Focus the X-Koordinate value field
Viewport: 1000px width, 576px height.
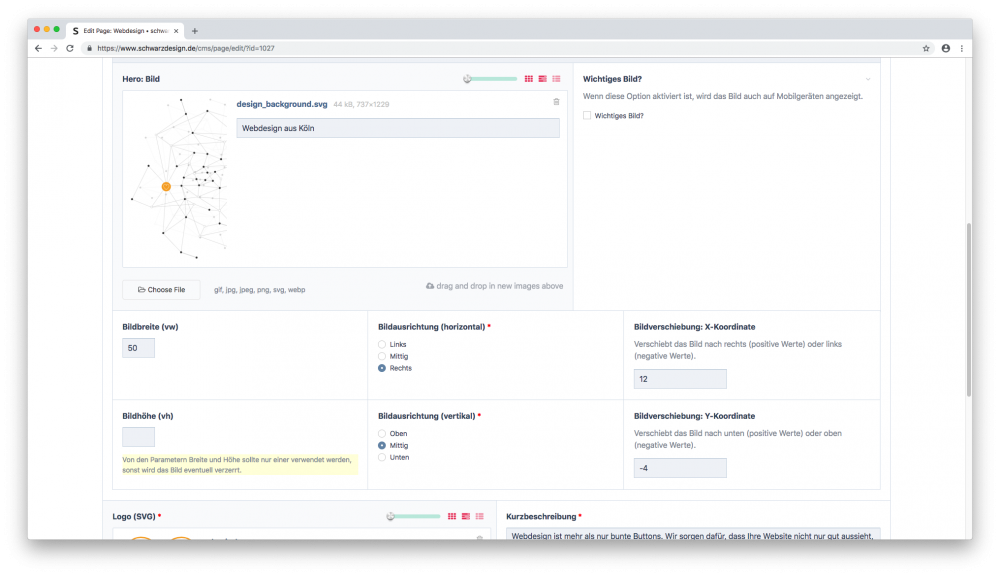680,379
